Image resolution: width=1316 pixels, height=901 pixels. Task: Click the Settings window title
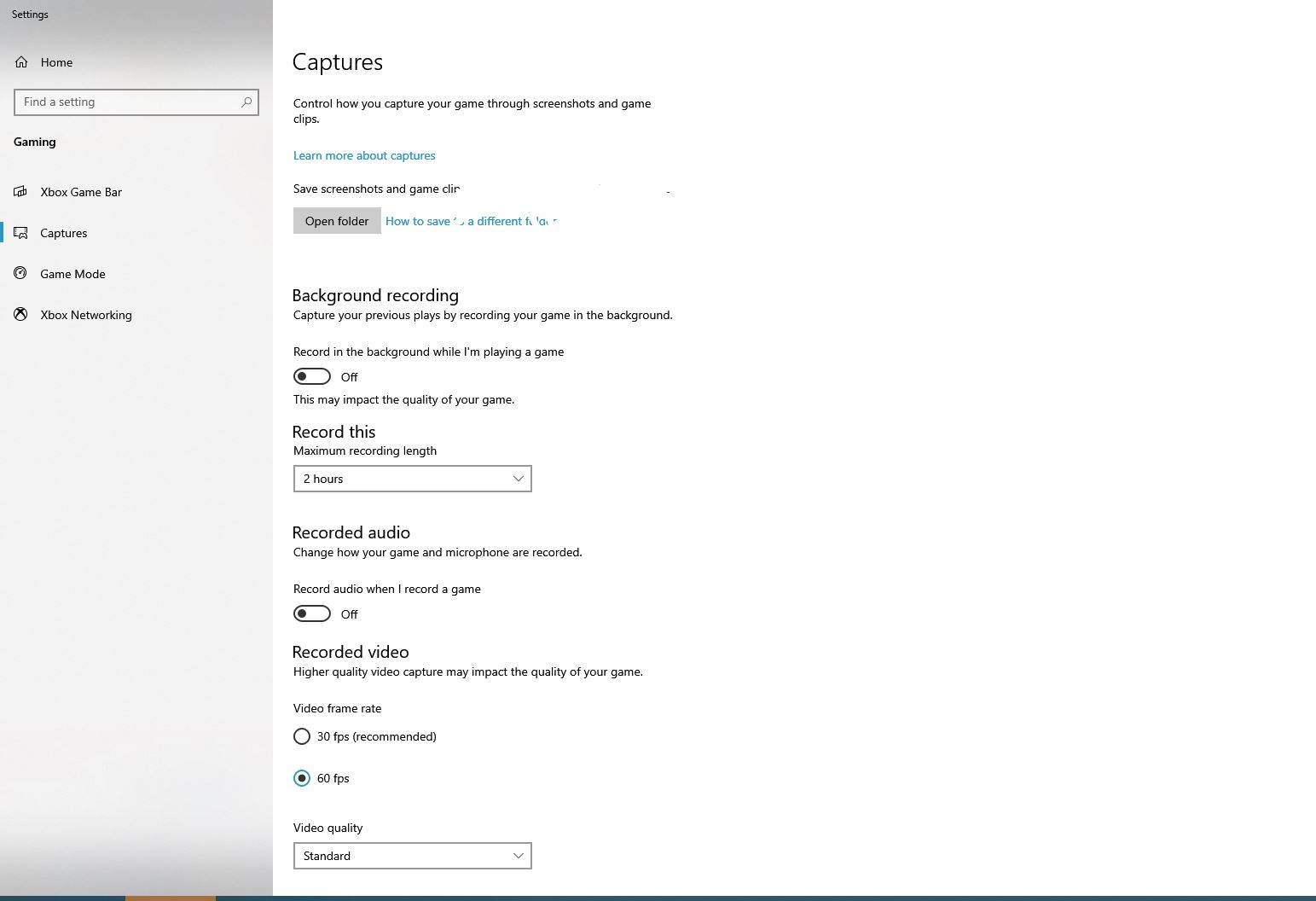(30, 15)
